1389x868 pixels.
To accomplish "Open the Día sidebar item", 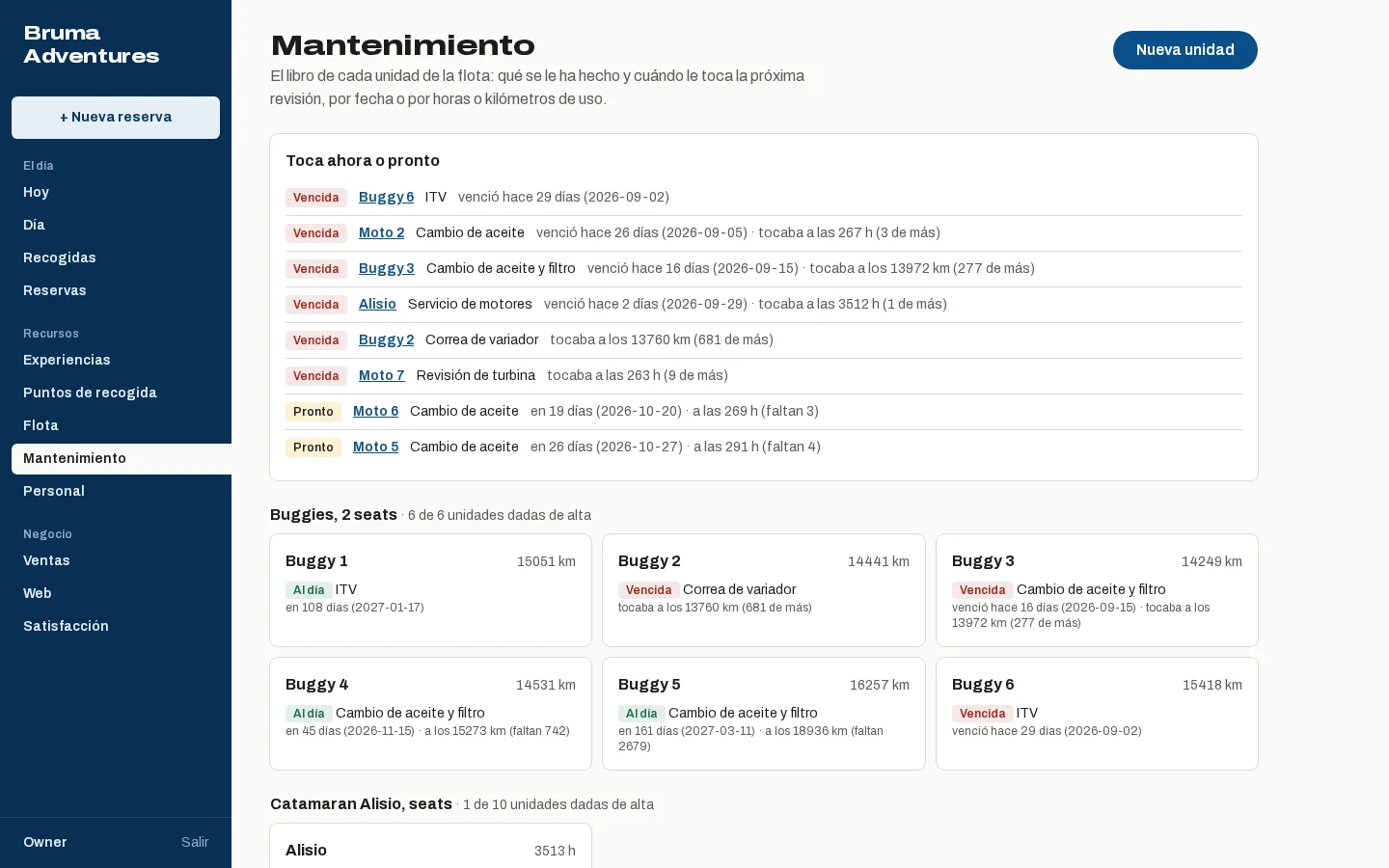I will 116,225.
